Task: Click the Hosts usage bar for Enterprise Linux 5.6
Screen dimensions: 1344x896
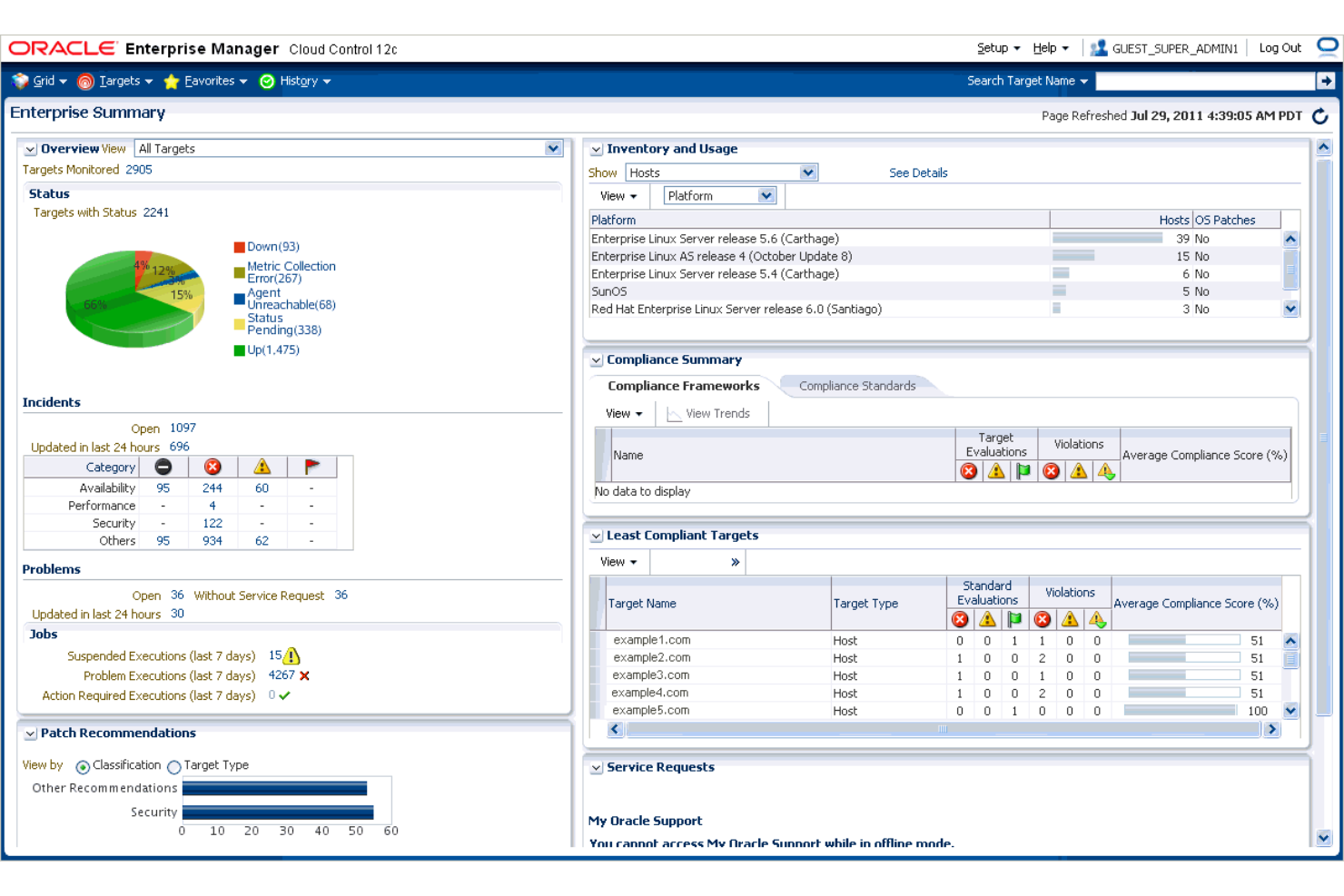Action: [x=1106, y=238]
